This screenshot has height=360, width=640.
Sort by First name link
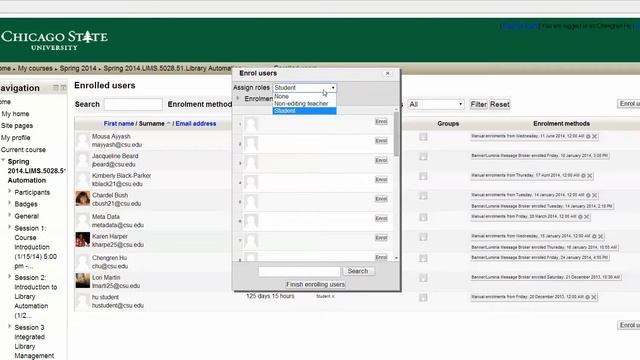pos(119,124)
